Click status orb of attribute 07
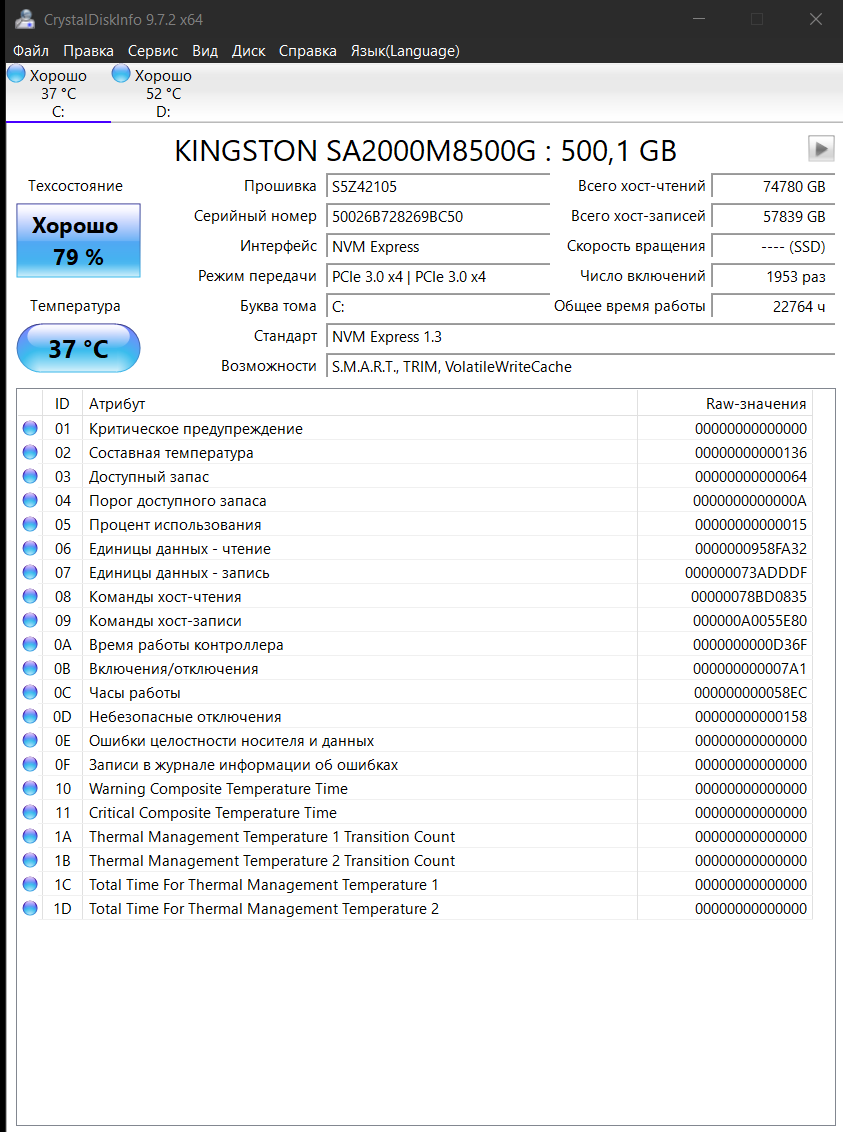The image size is (843, 1132). pyautogui.click(x=30, y=572)
